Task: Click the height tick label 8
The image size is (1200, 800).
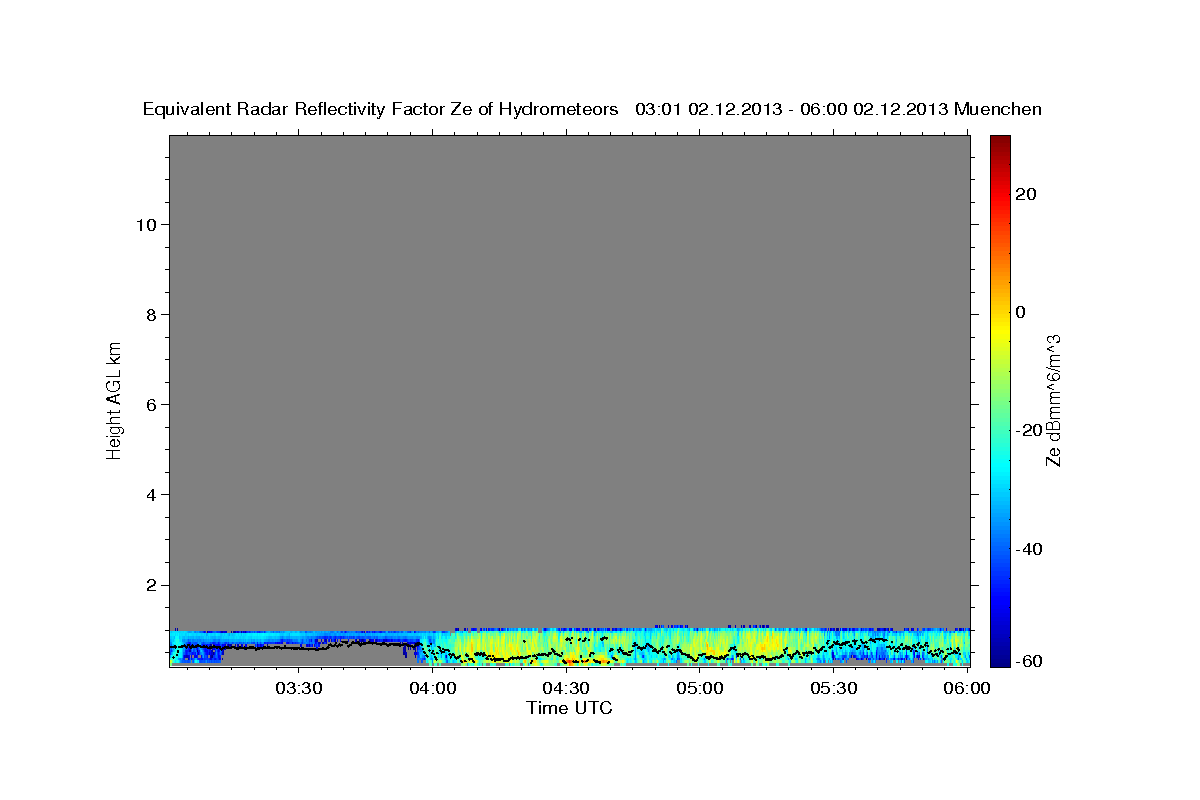Action: click(x=149, y=314)
